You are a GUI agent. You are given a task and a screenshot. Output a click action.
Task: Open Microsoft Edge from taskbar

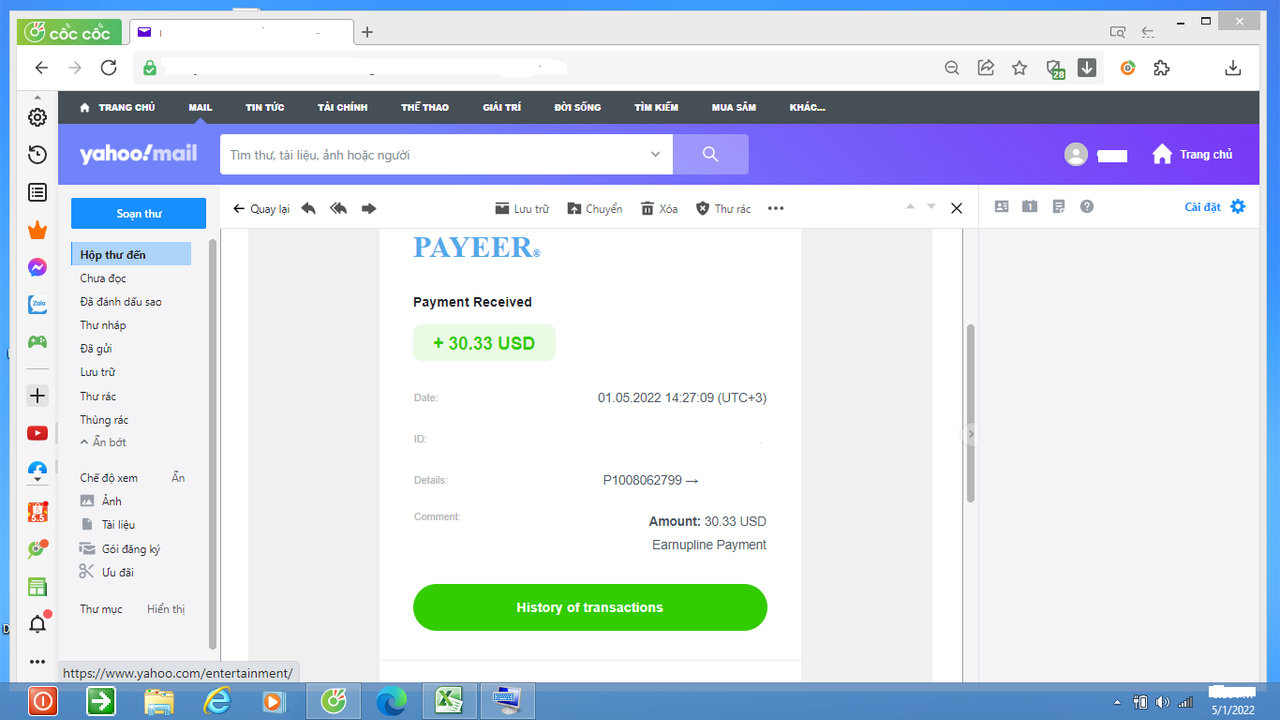[x=392, y=702]
